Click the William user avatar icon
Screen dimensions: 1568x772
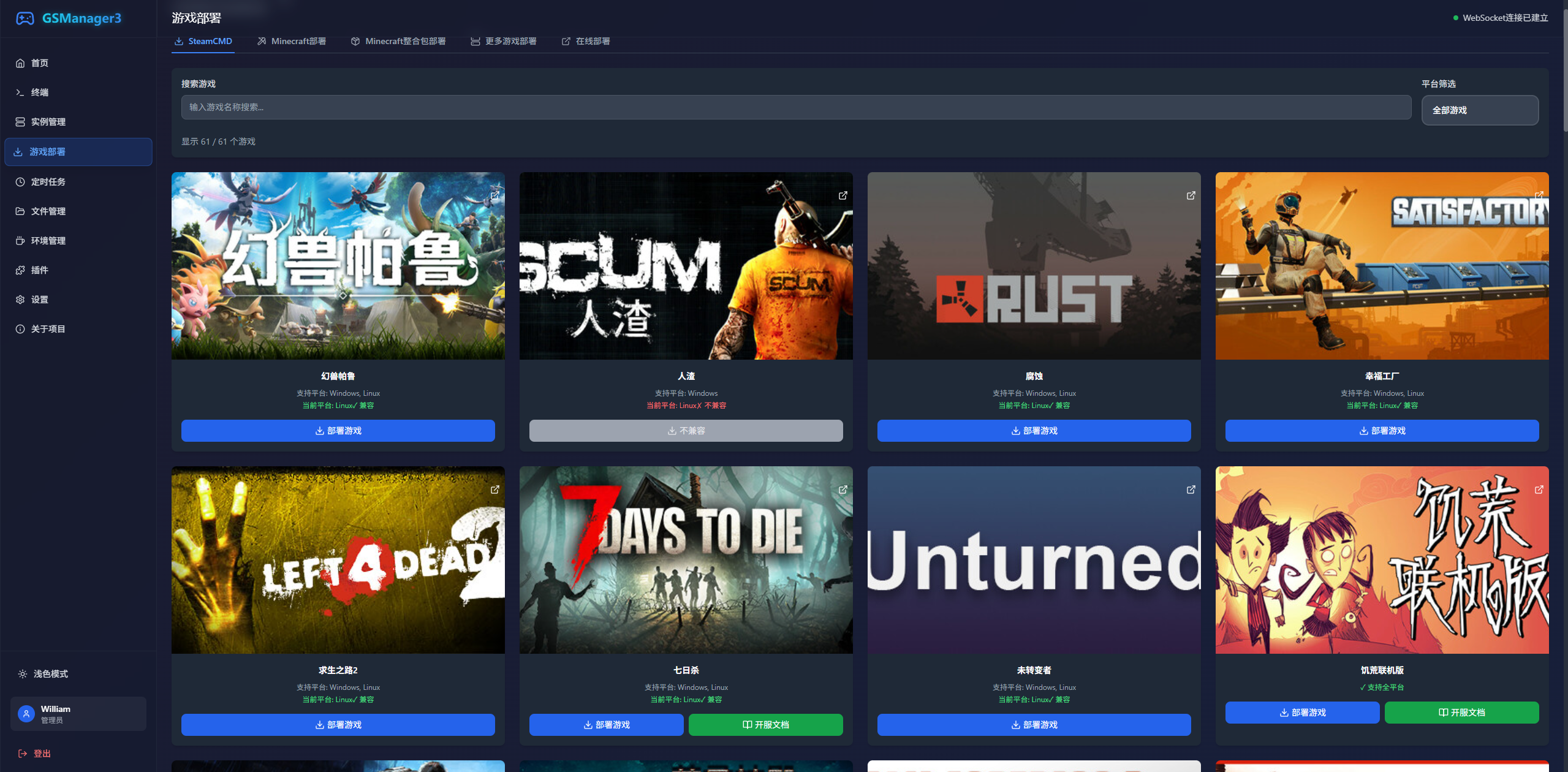(26, 714)
